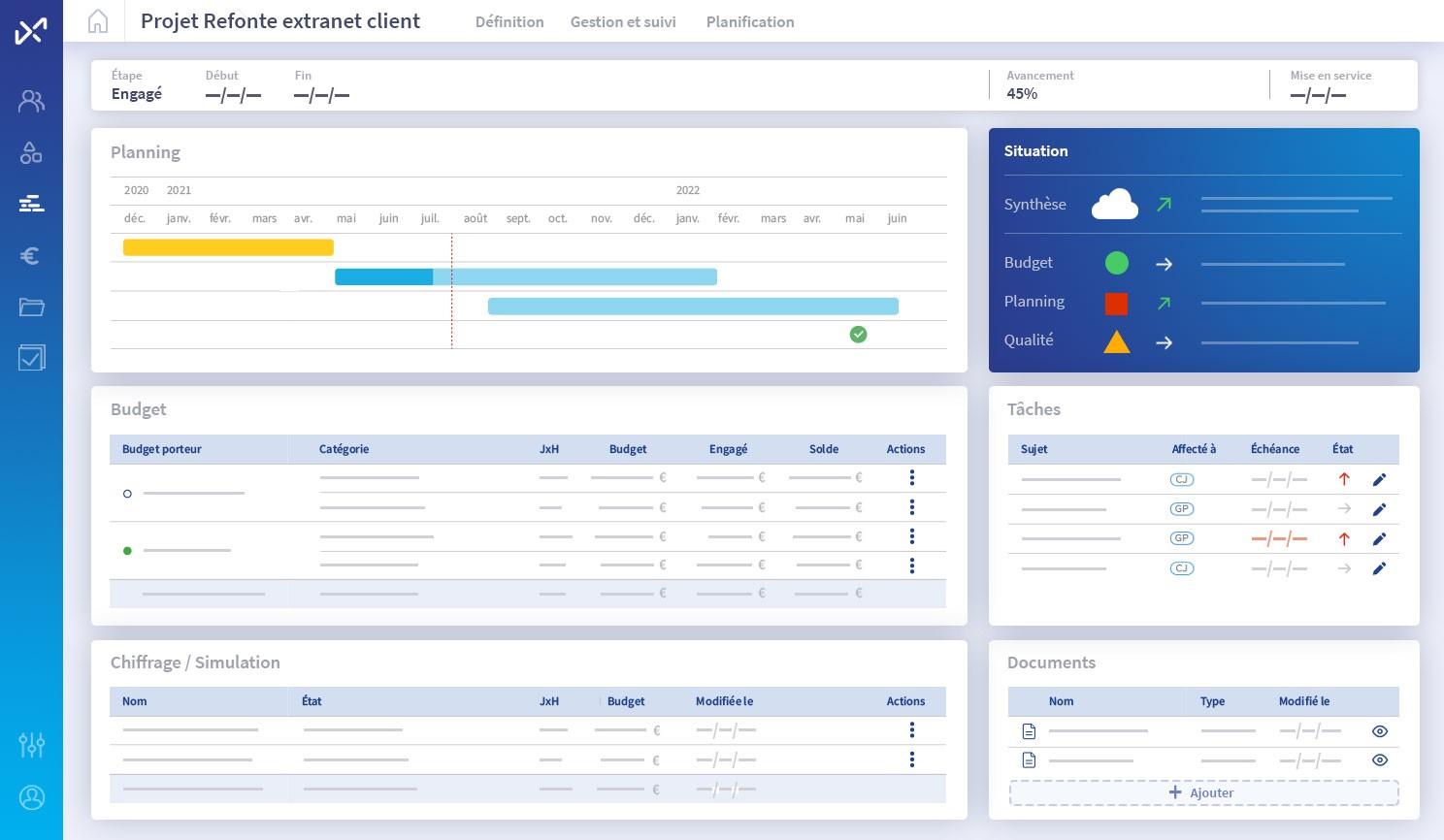Click the Fin date field
1444x840 pixels.
click(x=321, y=95)
